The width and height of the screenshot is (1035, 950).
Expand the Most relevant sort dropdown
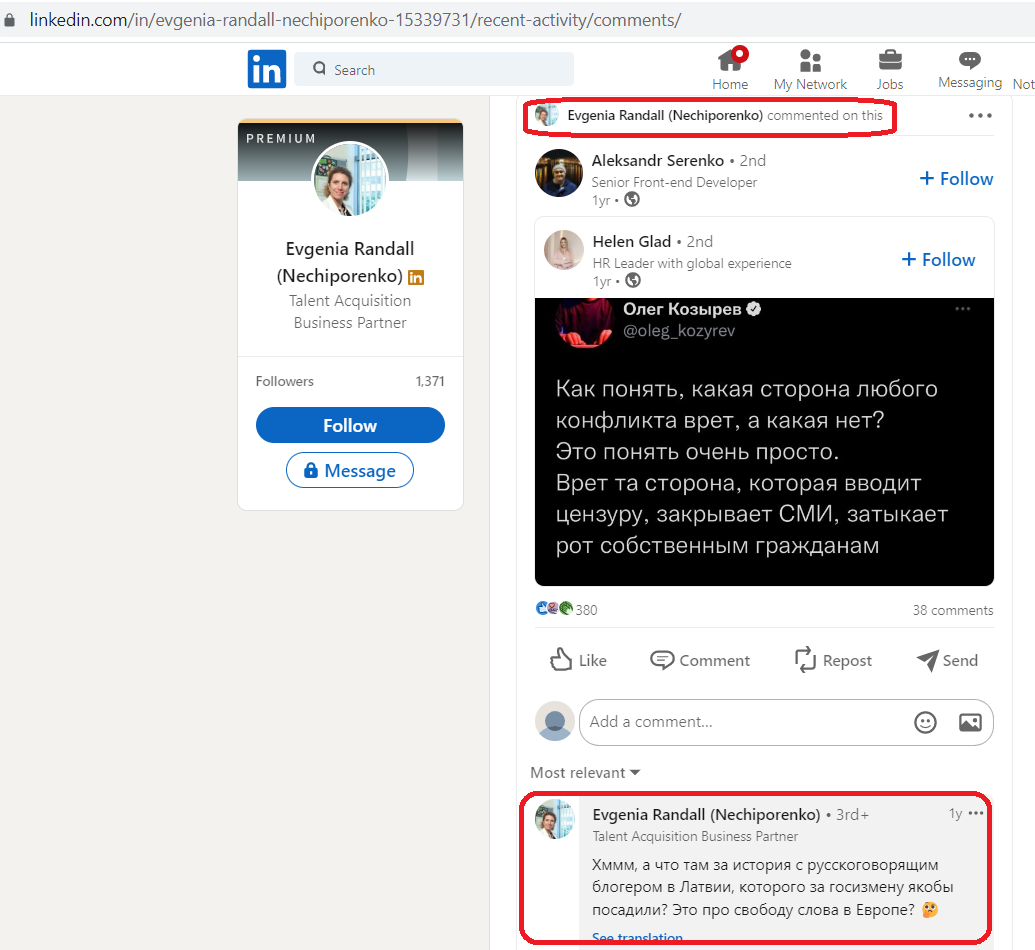click(x=585, y=773)
